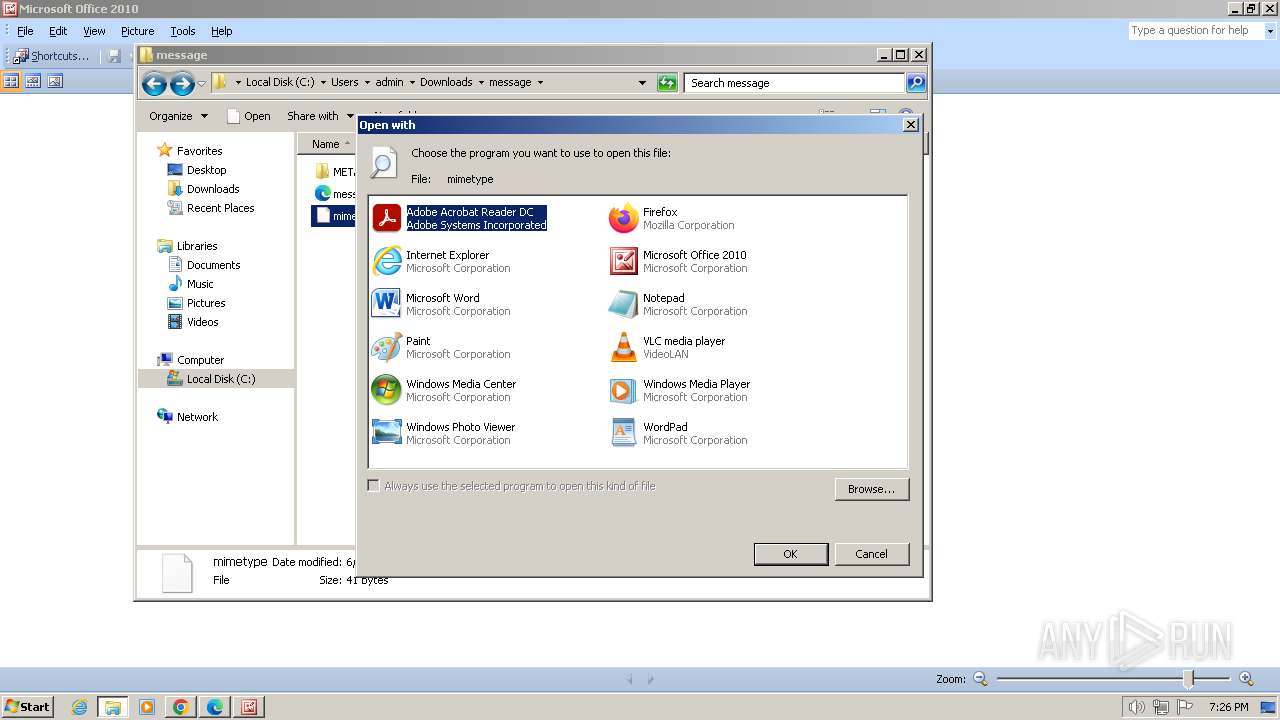Expand the Downloads breadcrumb arrow
Image resolution: width=1280 pixels, height=720 pixels.
[480, 83]
